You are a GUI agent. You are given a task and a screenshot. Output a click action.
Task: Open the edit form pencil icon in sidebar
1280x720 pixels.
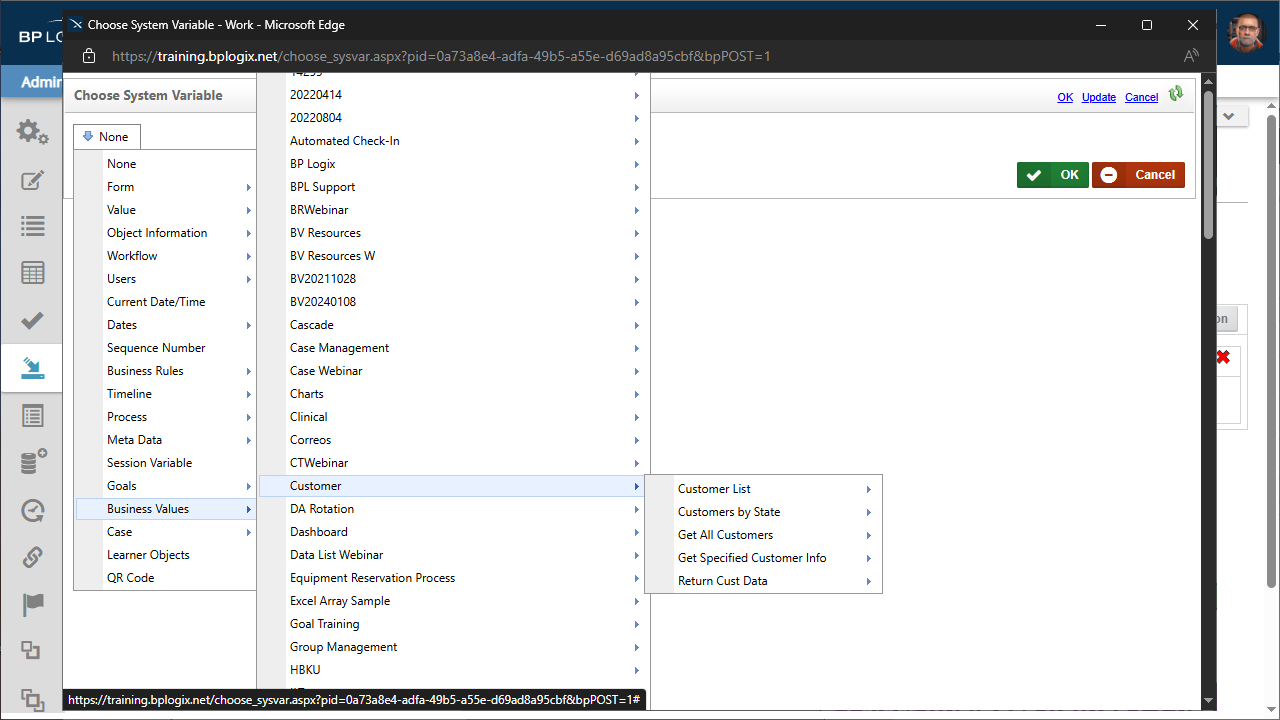click(32, 180)
